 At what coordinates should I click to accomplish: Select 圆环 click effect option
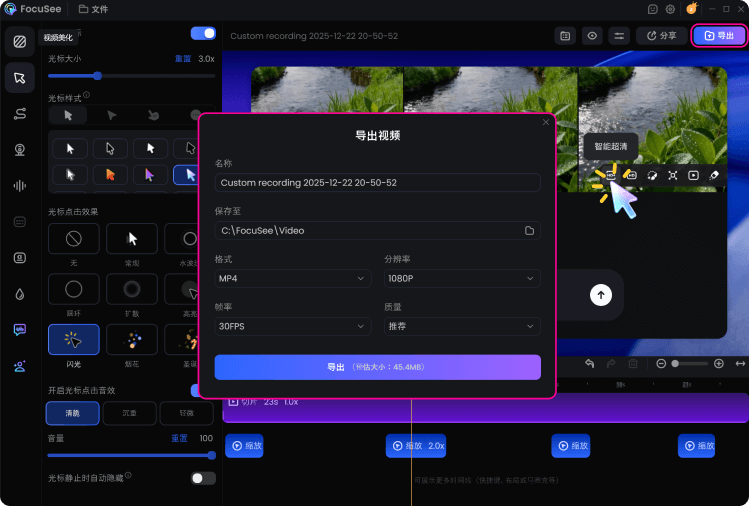(x=74, y=289)
